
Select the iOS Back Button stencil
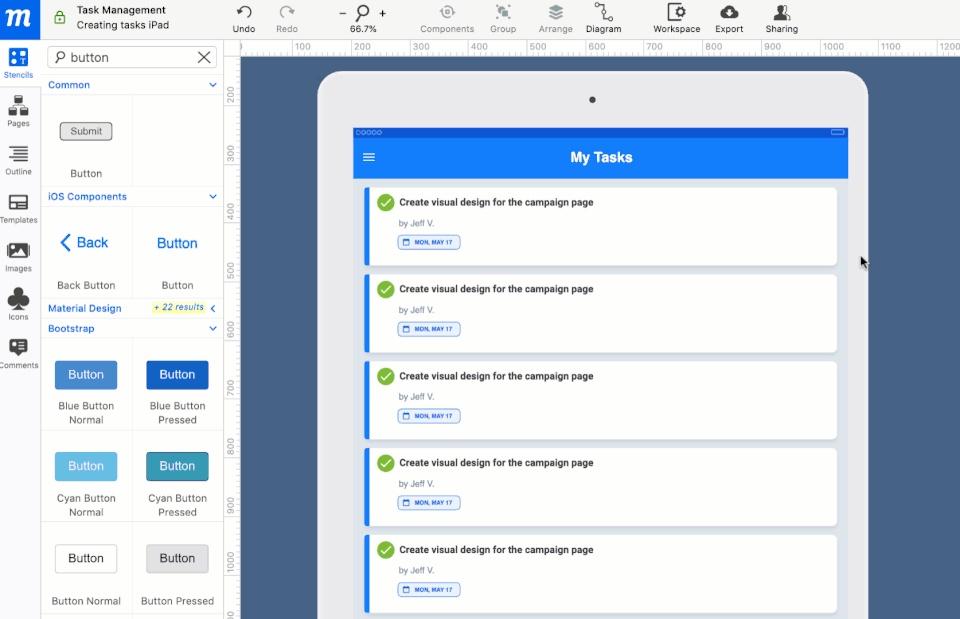[x=84, y=242]
